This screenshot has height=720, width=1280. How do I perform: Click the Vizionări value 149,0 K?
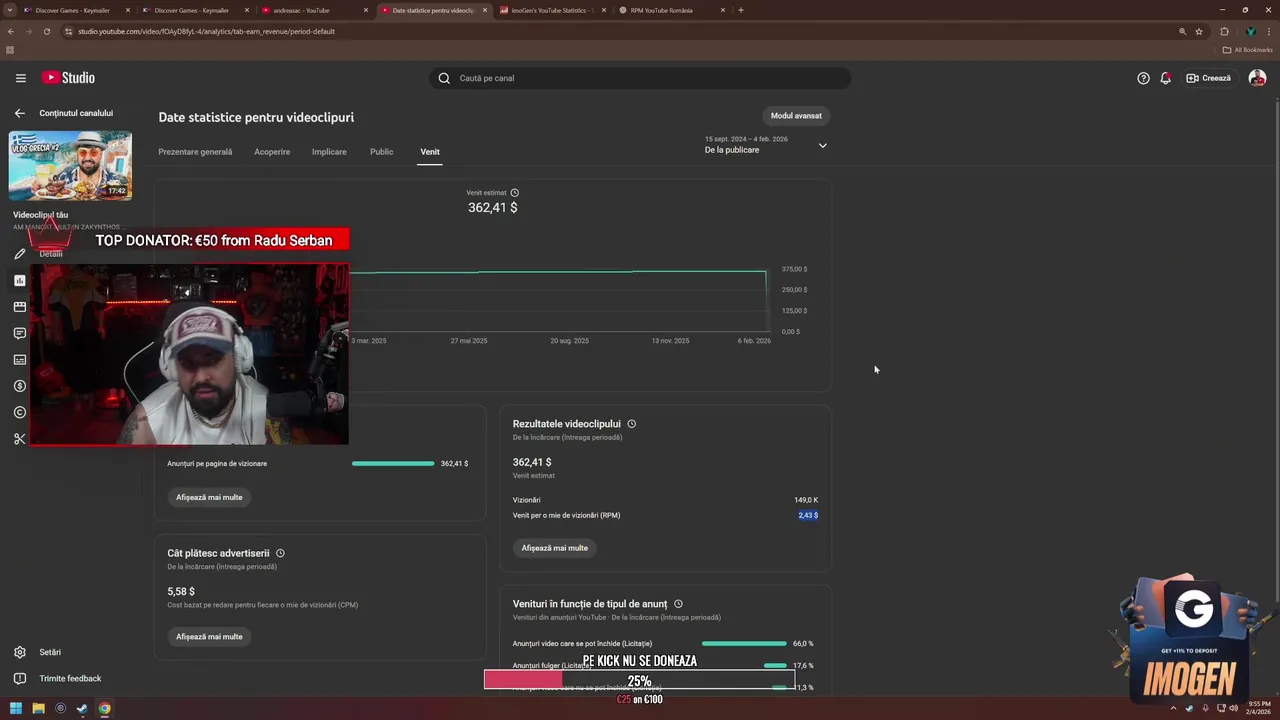(806, 500)
